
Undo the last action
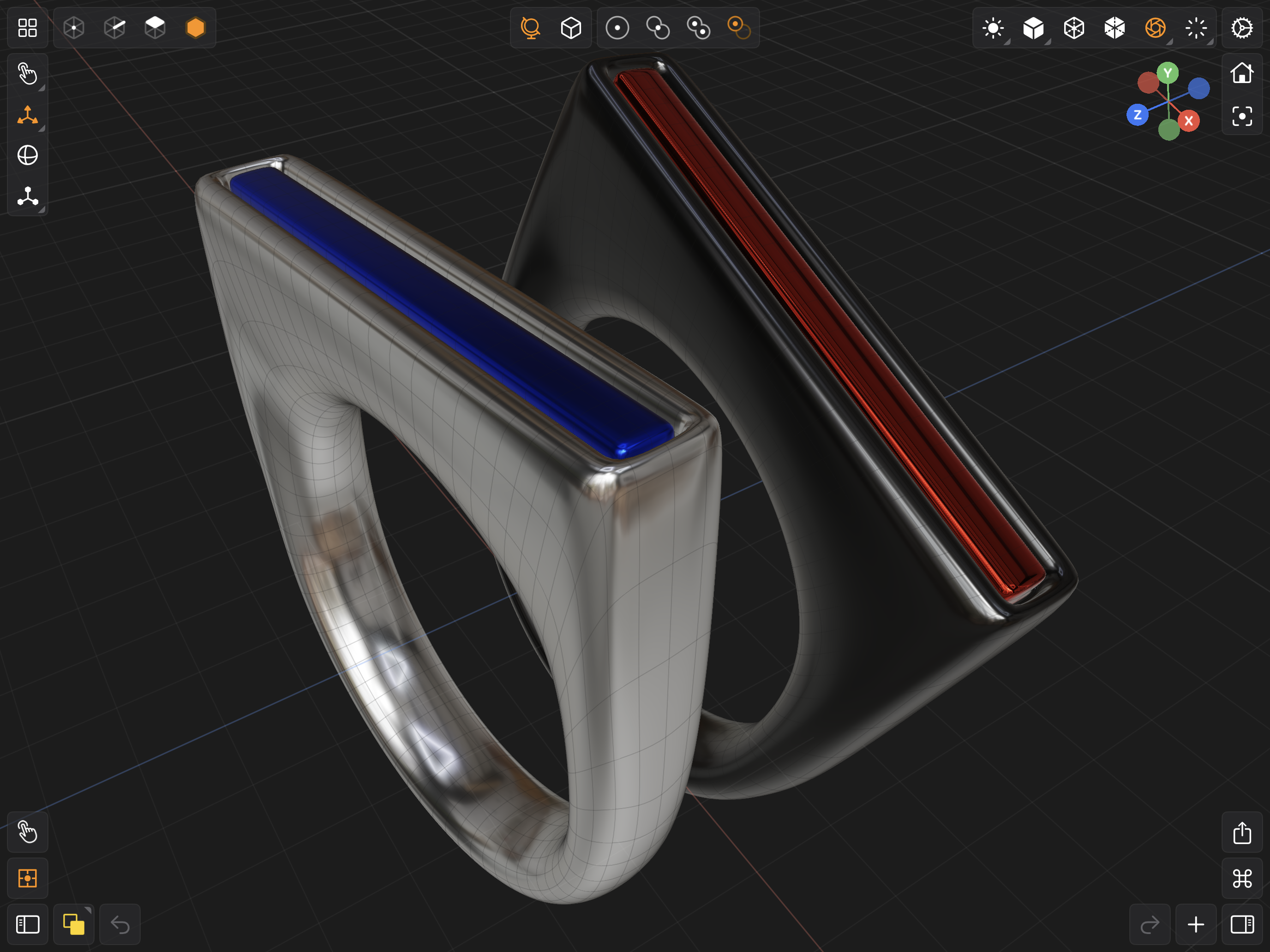pos(120,924)
